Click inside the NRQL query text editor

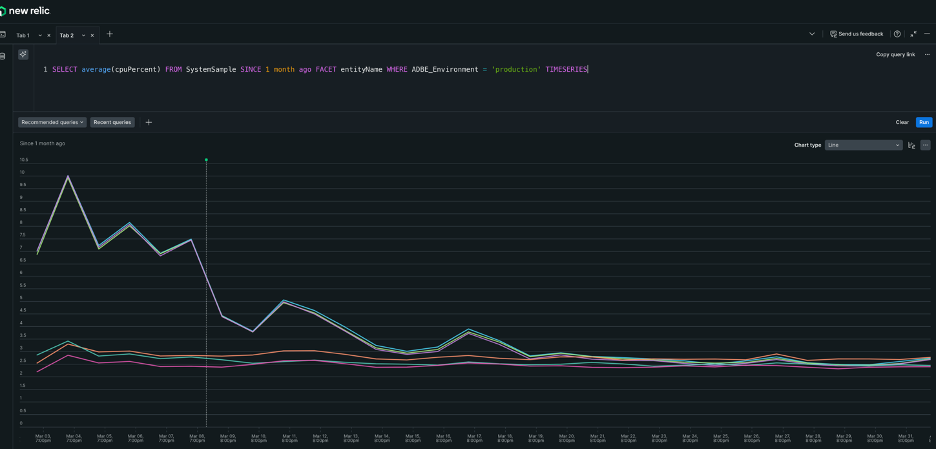[400, 85]
